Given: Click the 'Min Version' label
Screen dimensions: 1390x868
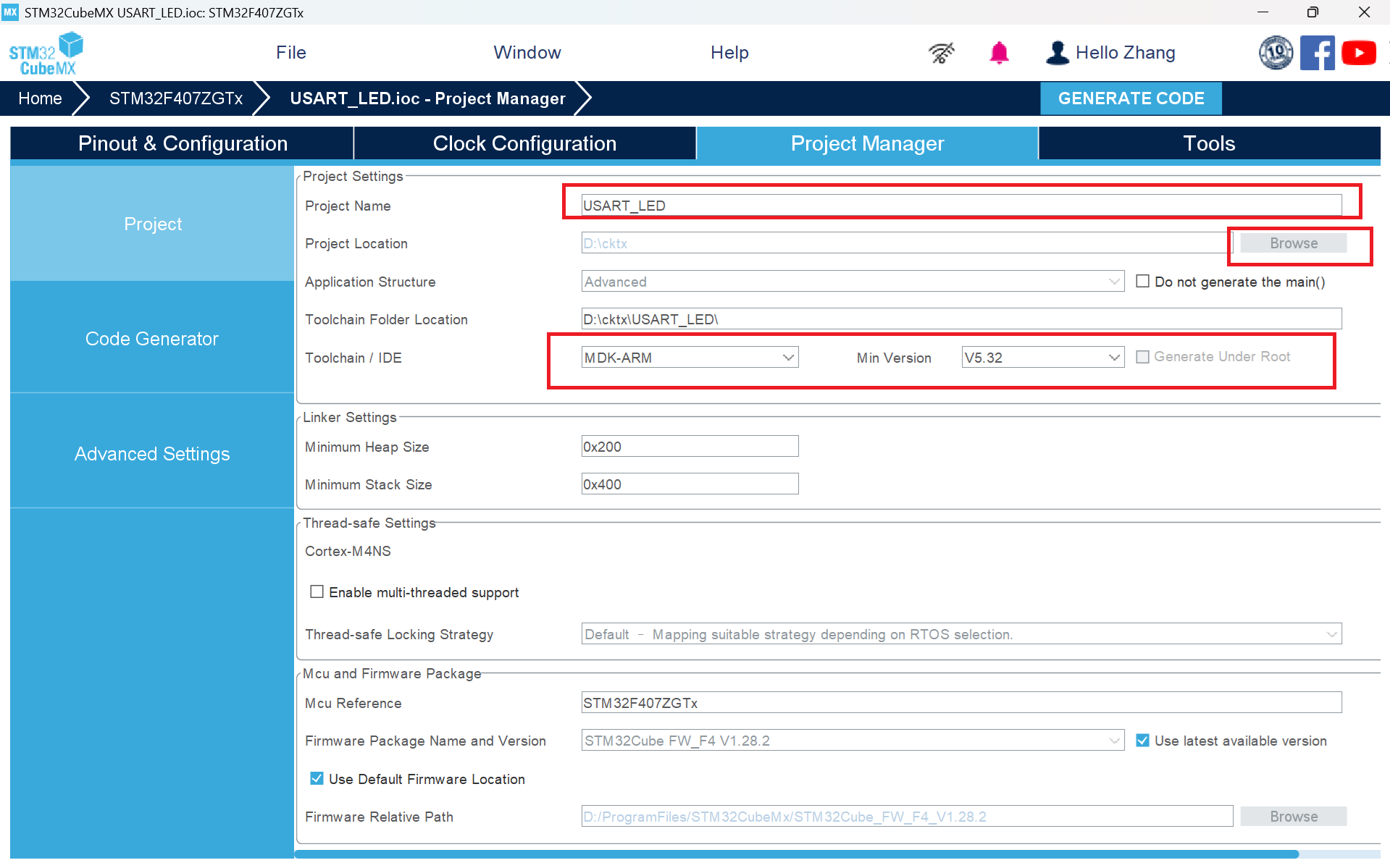Looking at the screenshot, I should pos(894,358).
